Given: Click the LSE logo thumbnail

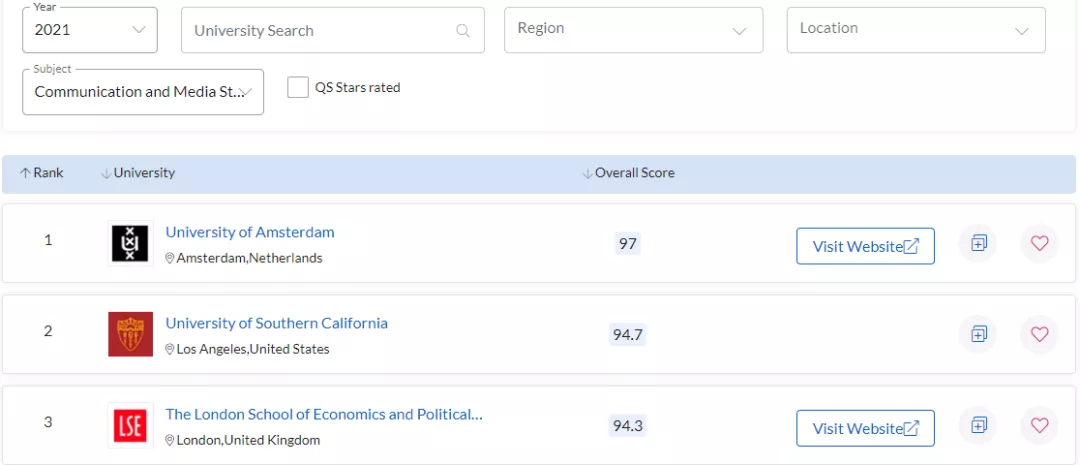Looking at the screenshot, I should [x=130, y=426].
